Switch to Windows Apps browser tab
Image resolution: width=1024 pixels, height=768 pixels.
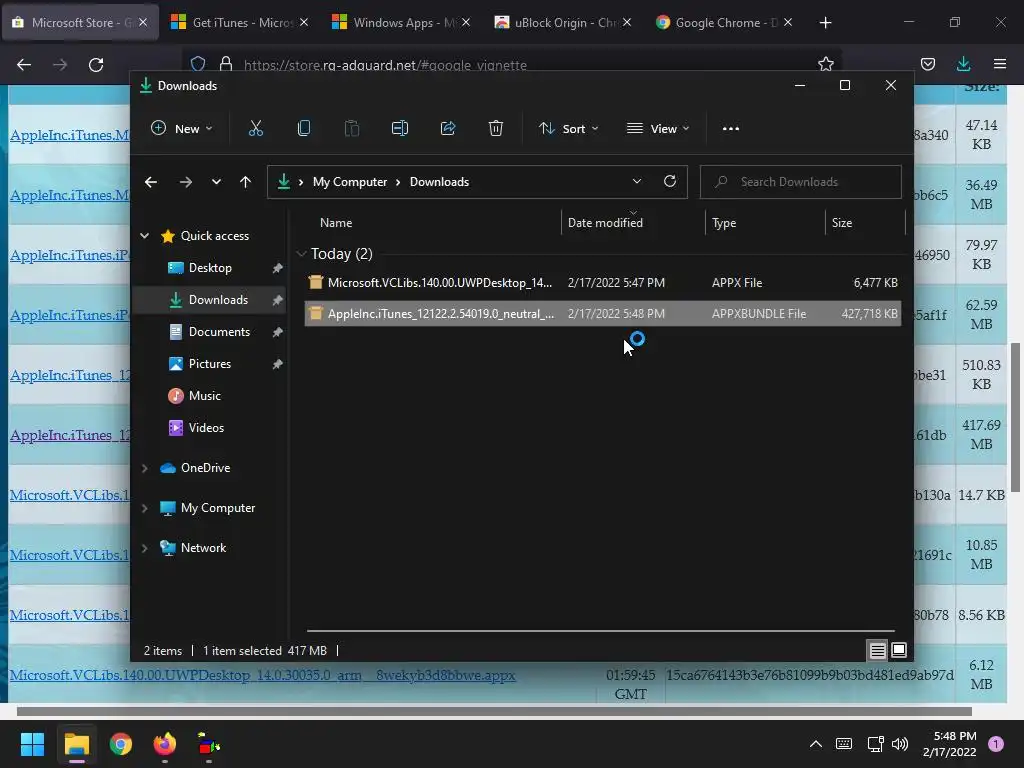pos(400,23)
